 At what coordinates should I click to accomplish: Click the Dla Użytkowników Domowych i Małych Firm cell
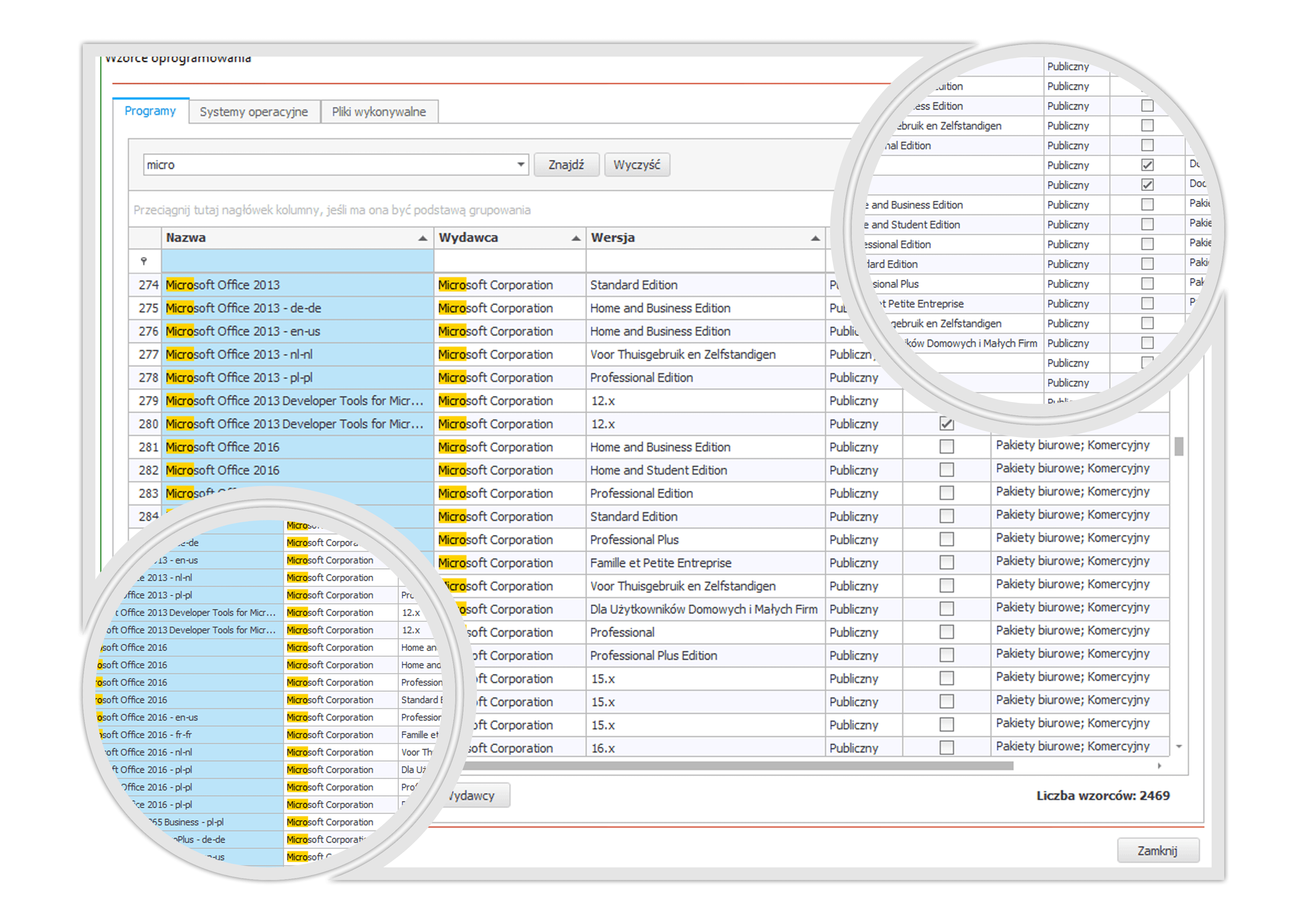(x=705, y=609)
